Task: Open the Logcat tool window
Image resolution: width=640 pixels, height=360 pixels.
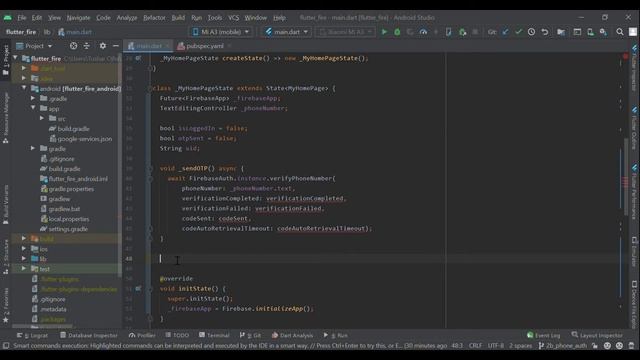Action: coord(33,335)
